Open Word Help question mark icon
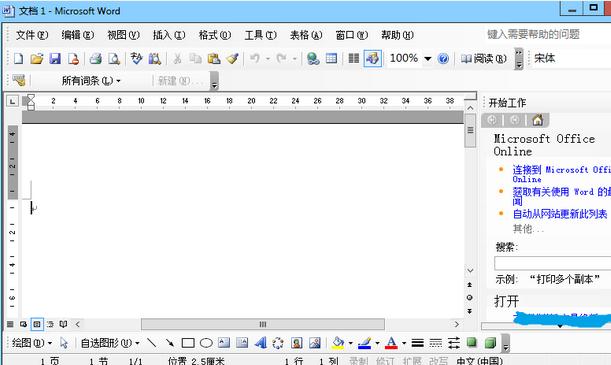611x365 pixels. [x=443, y=58]
